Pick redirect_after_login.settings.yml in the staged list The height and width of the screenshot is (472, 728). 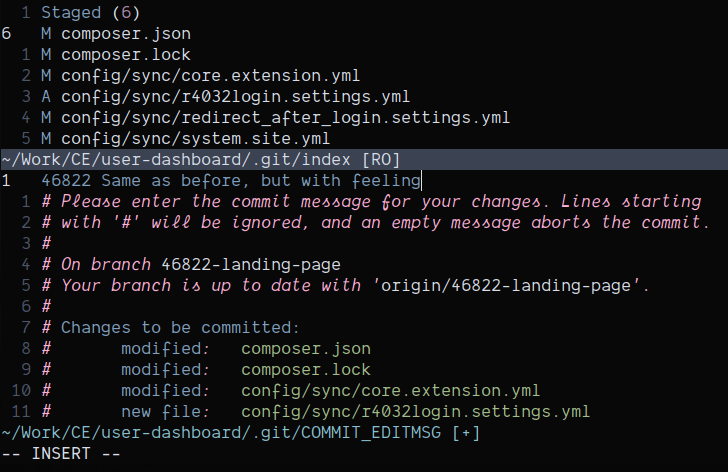[x=285, y=118]
